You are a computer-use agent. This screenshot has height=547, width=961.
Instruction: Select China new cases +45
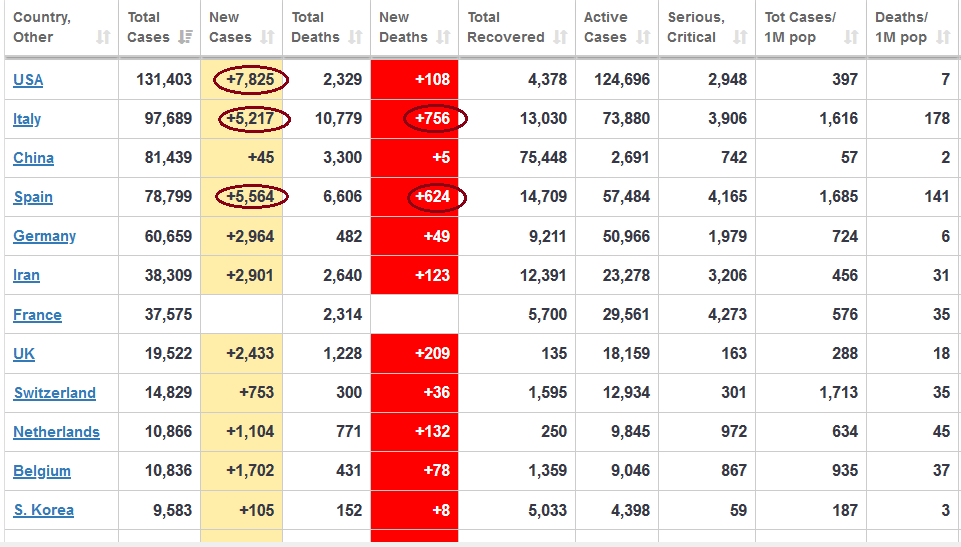261,158
